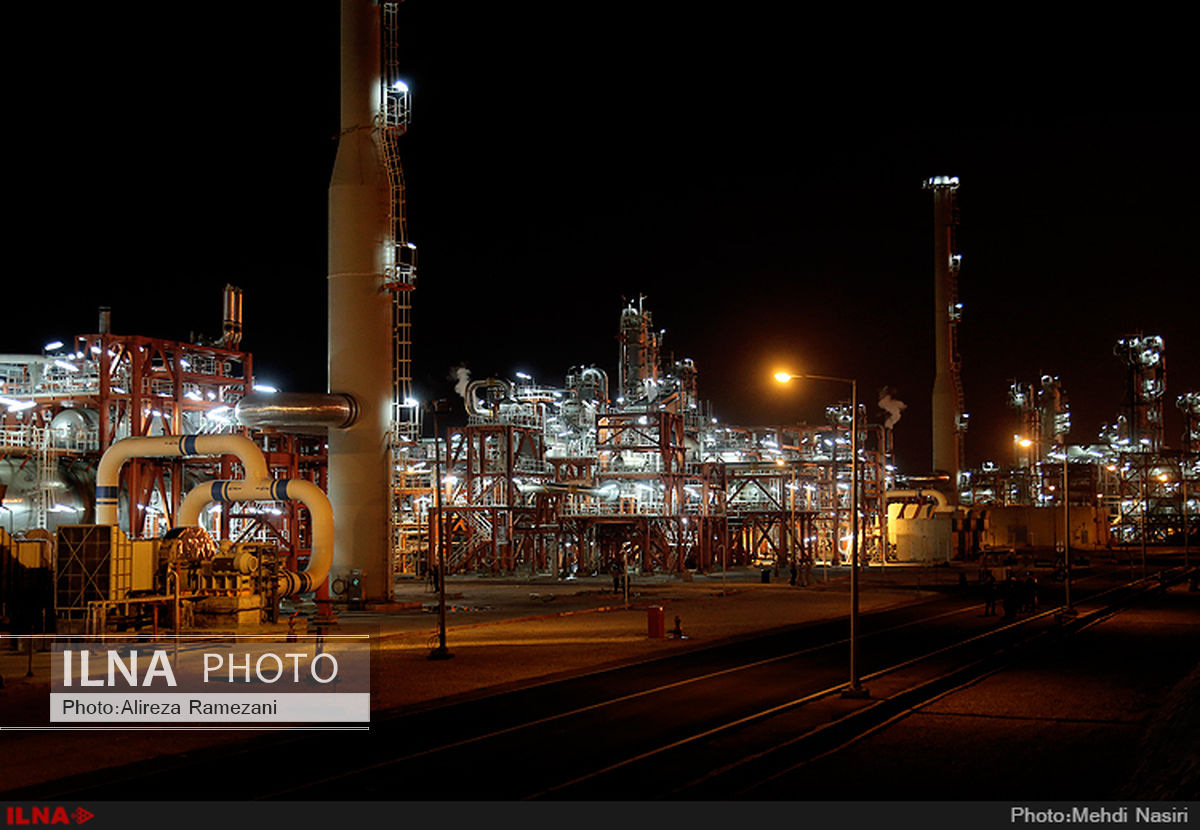Click the ILNA PHOTO watermark text
This screenshot has height=830, width=1200.
click(200, 668)
